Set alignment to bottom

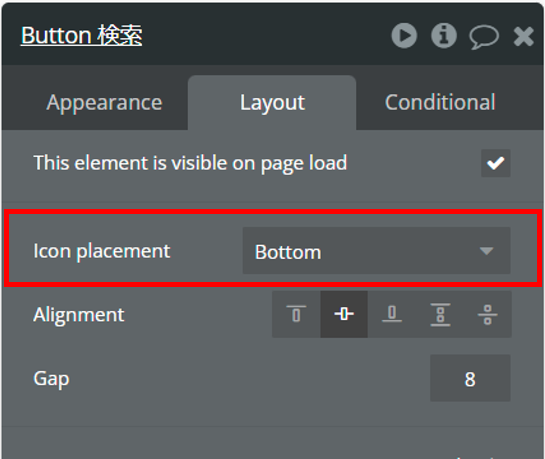click(x=392, y=314)
